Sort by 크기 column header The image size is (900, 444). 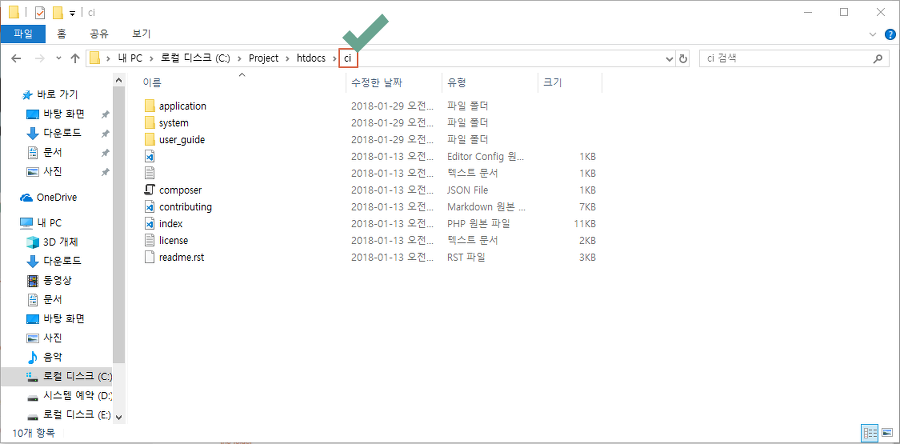pyautogui.click(x=552, y=83)
